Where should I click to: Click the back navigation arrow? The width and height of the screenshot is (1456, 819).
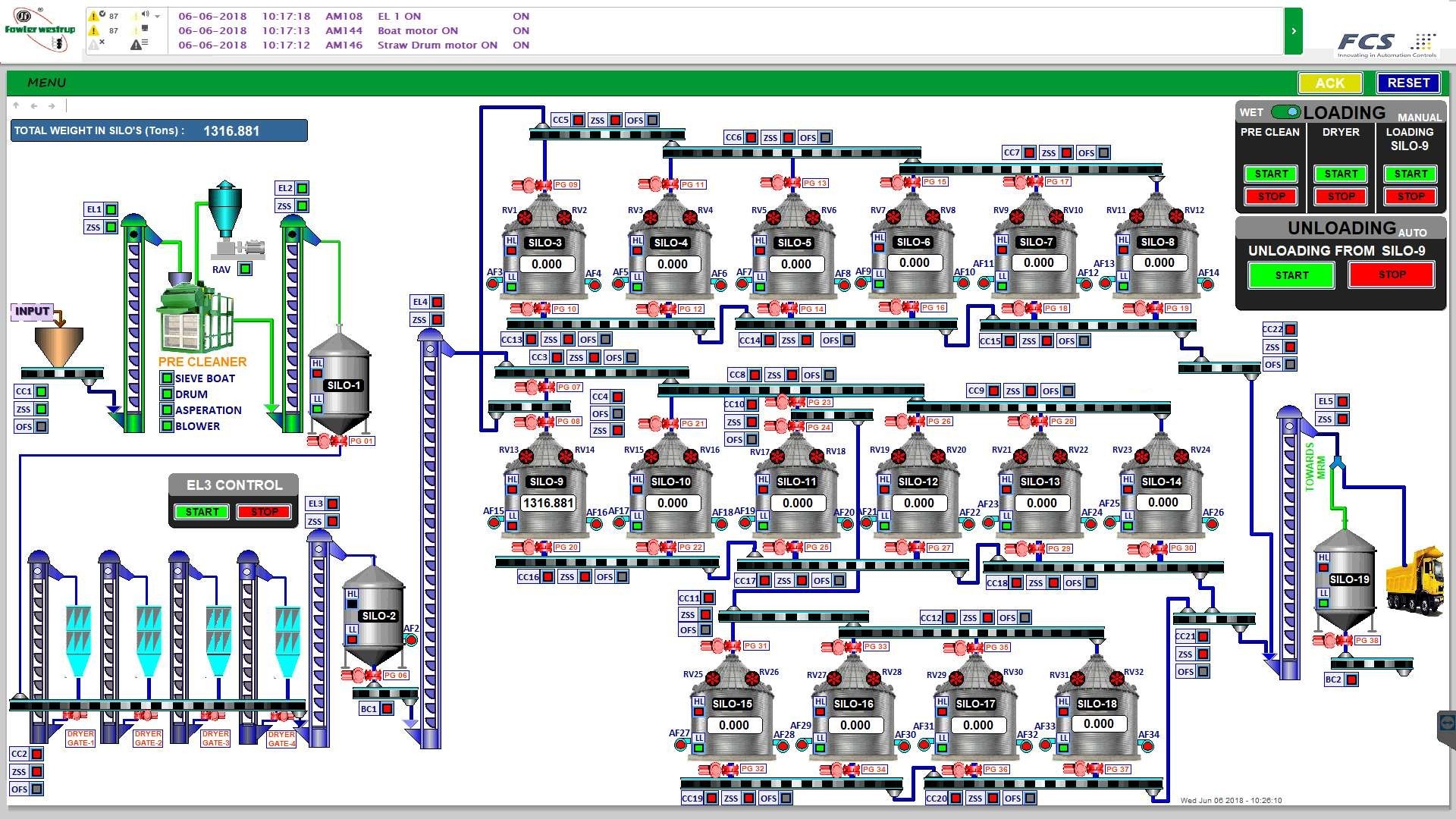click(x=34, y=106)
